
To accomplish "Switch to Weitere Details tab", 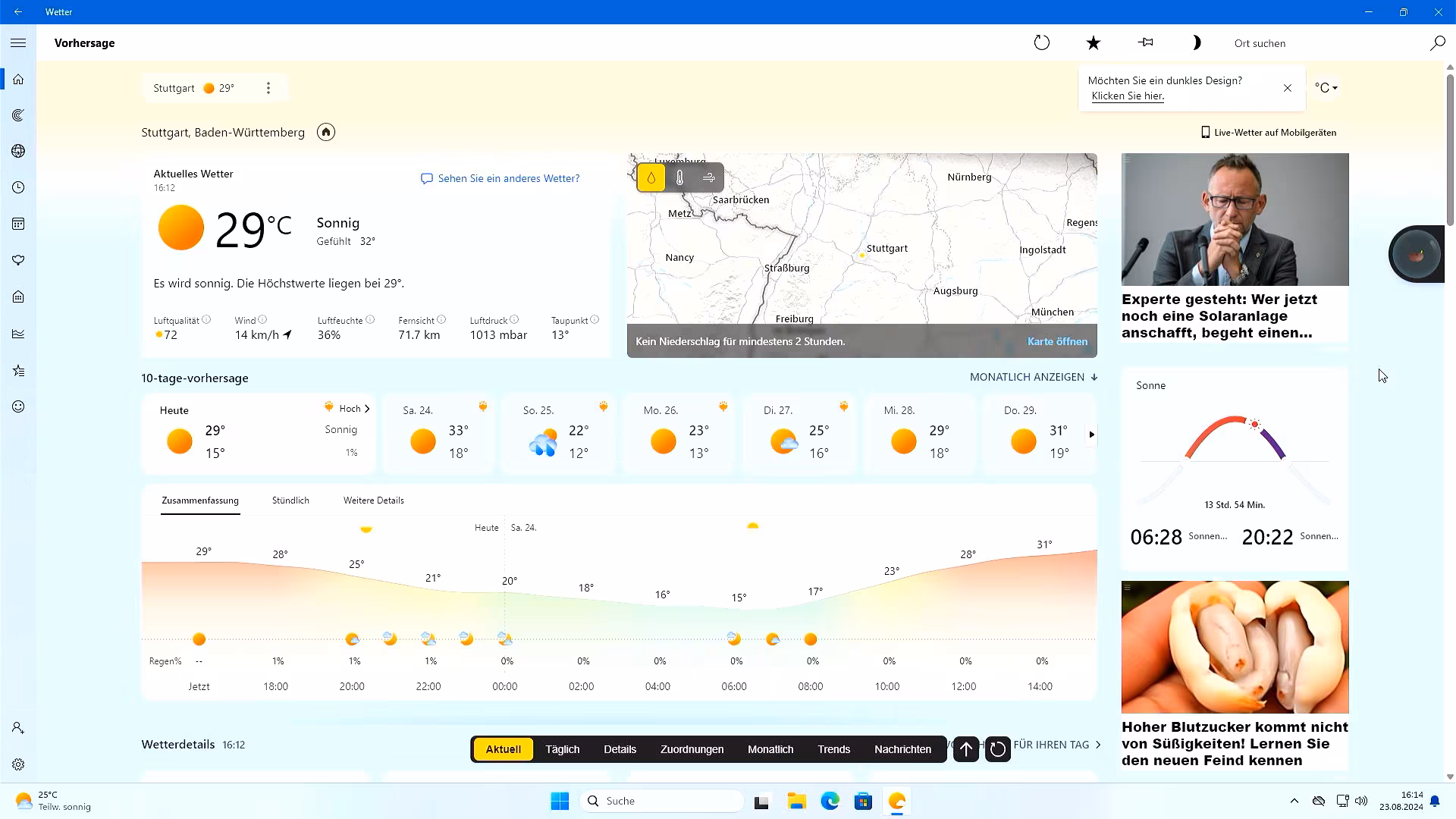I will 373,500.
